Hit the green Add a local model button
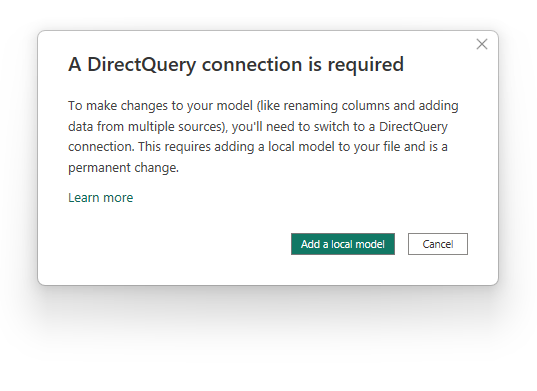Image resolution: width=537 pixels, height=391 pixels. pyautogui.click(x=343, y=244)
